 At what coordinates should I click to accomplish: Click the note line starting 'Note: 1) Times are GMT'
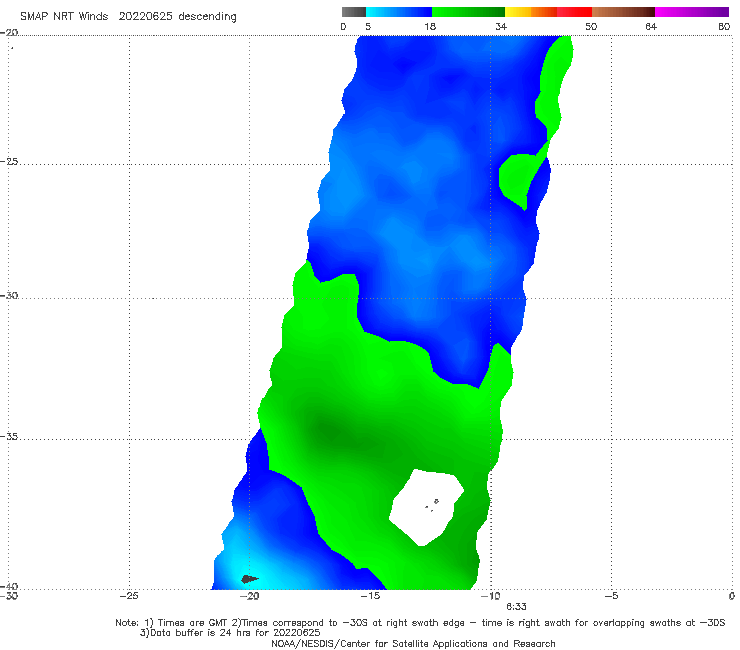click(420, 623)
